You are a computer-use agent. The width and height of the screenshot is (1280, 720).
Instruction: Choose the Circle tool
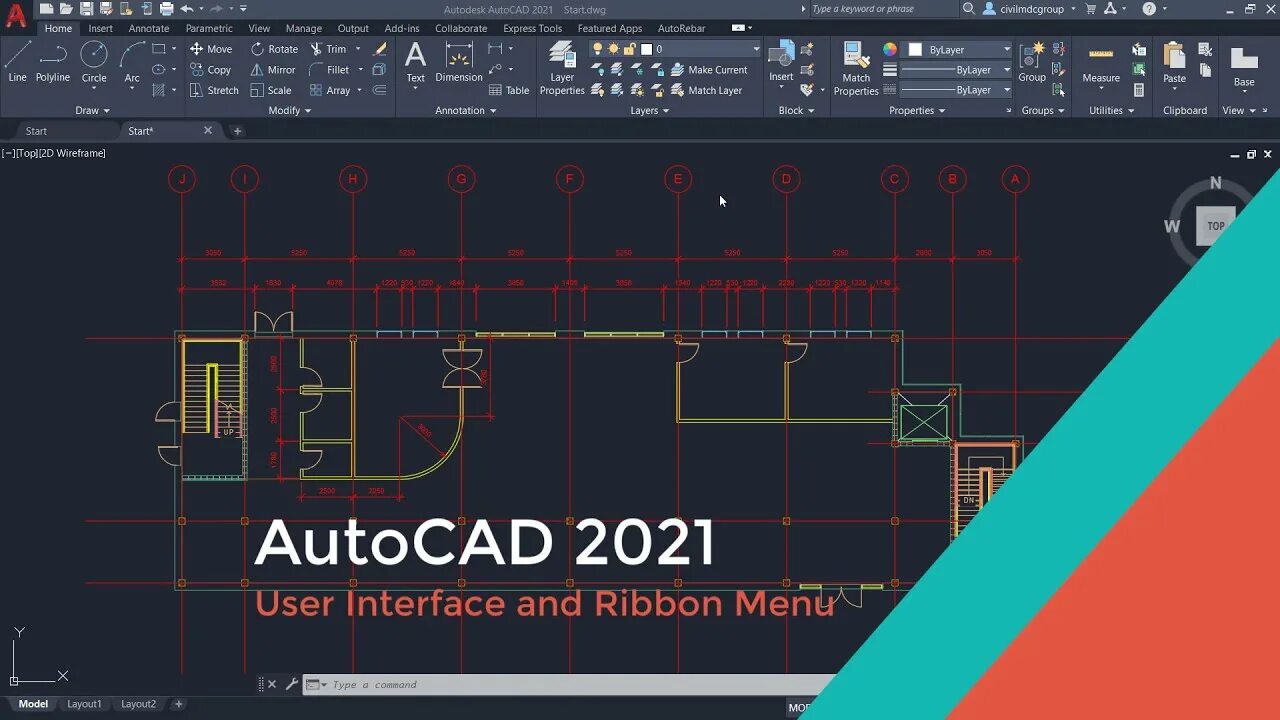[94, 62]
